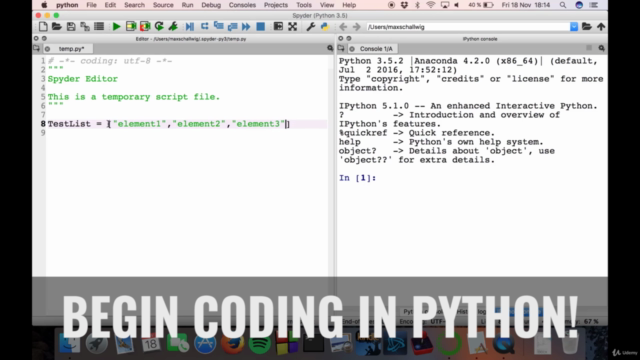Open the Edit menu

tap(110, 5)
